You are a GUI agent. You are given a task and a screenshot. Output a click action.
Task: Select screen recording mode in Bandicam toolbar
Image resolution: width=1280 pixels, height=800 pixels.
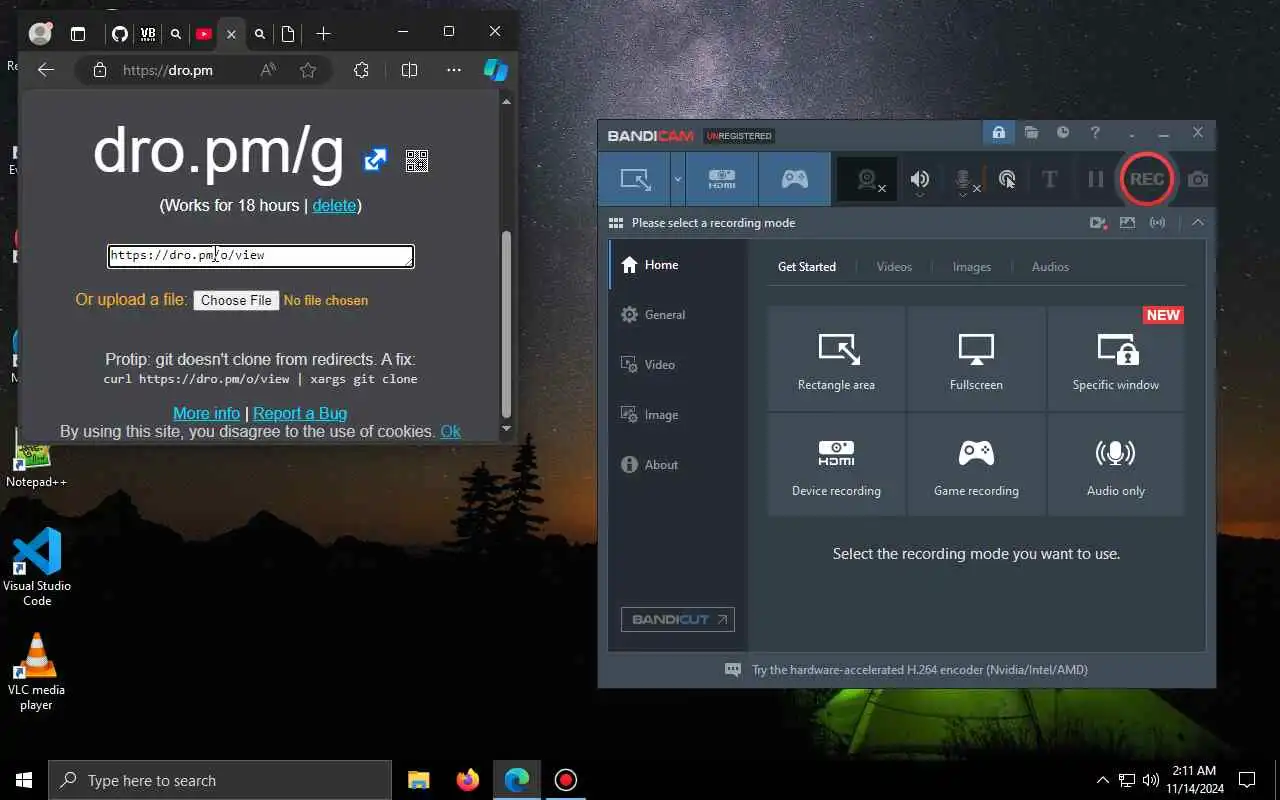(635, 179)
